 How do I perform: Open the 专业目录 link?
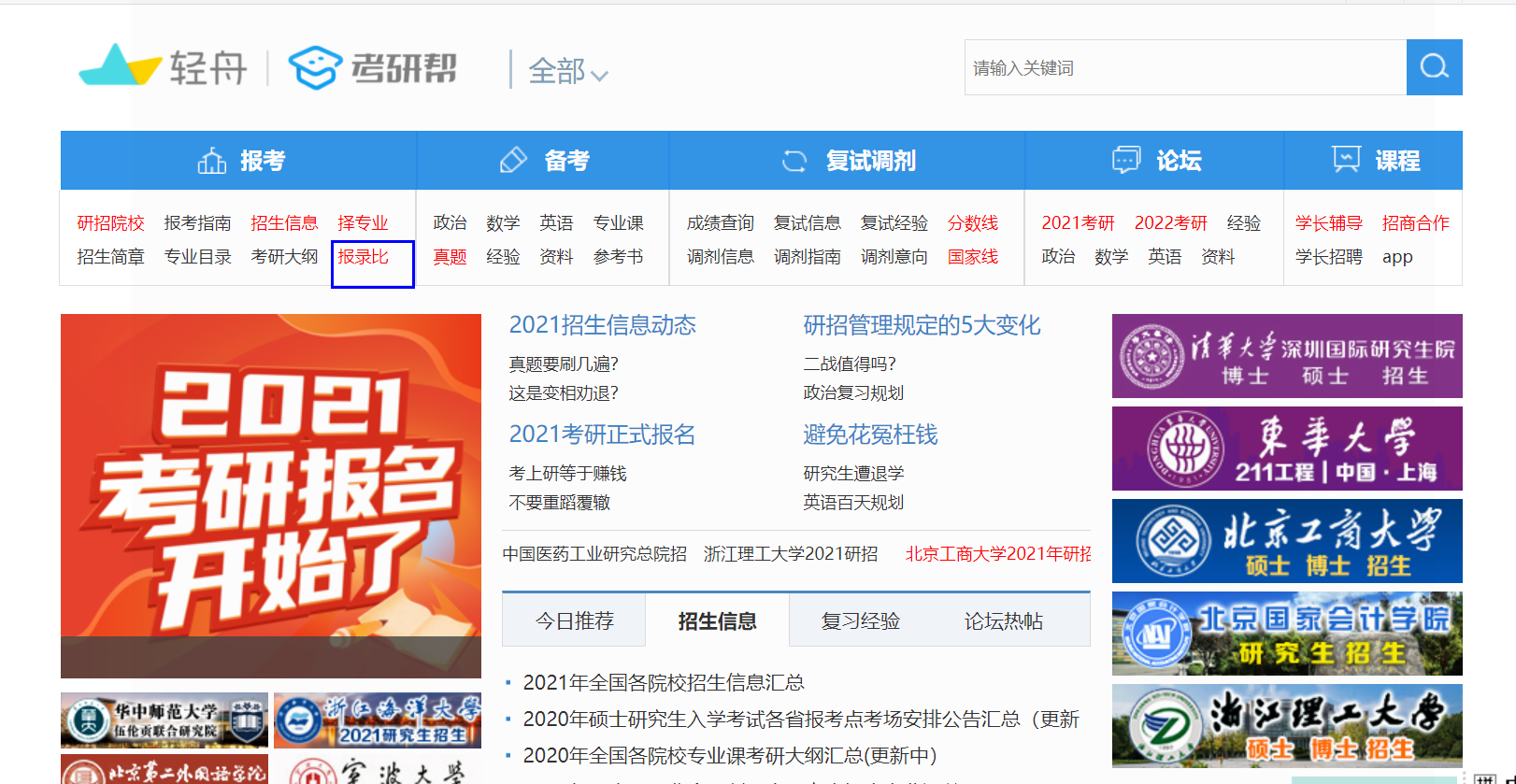coord(197,257)
